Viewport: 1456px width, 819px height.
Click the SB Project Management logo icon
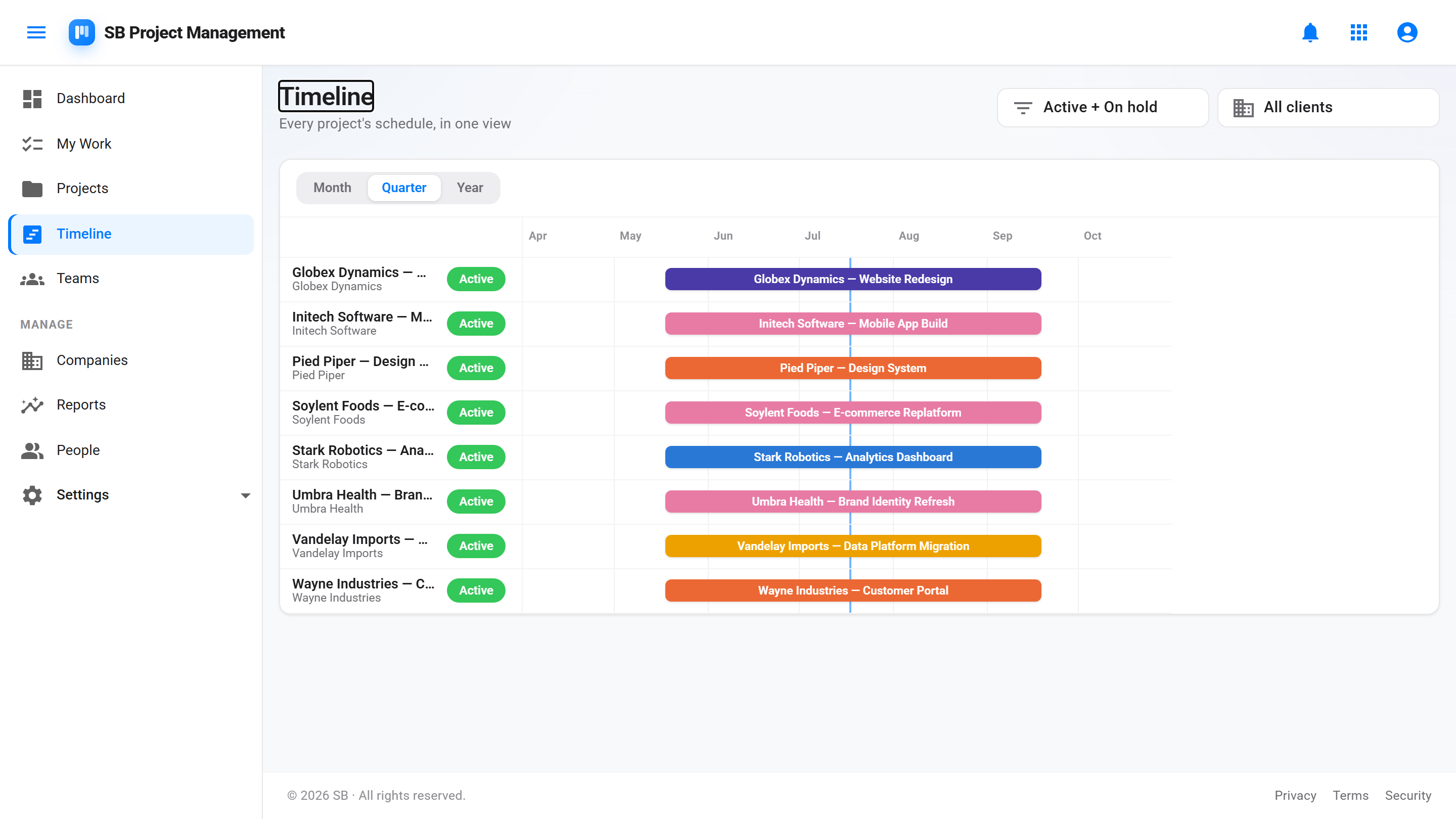(x=81, y=32)
